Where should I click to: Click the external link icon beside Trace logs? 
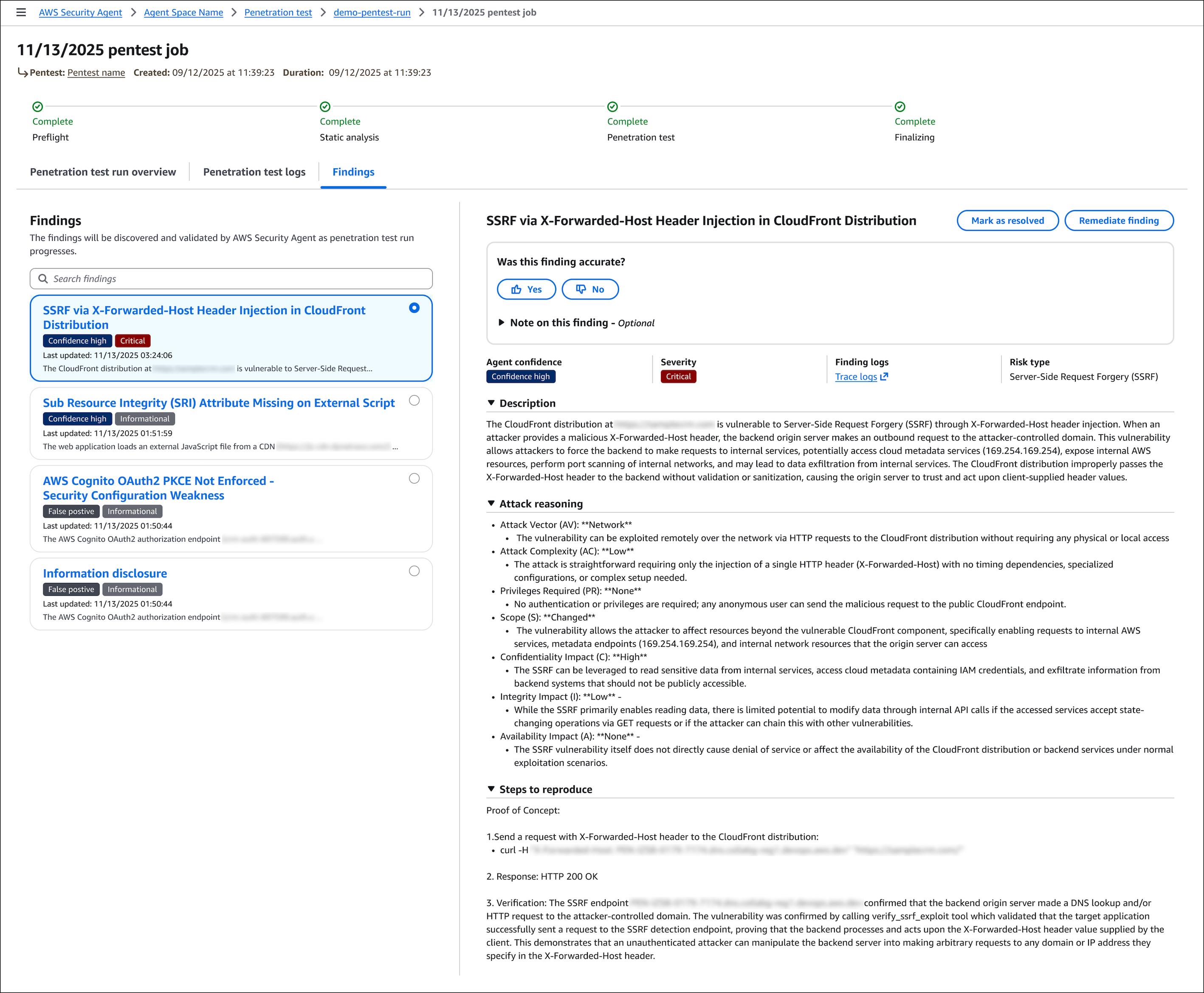pyautogui.click(x=884, y=376)
